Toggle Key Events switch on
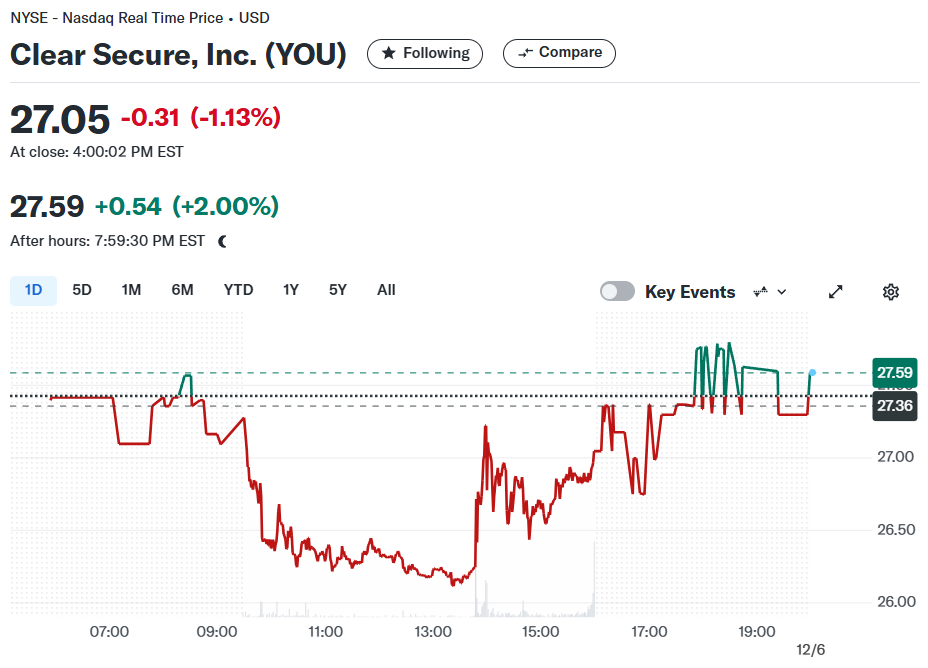 coord(617,292)
